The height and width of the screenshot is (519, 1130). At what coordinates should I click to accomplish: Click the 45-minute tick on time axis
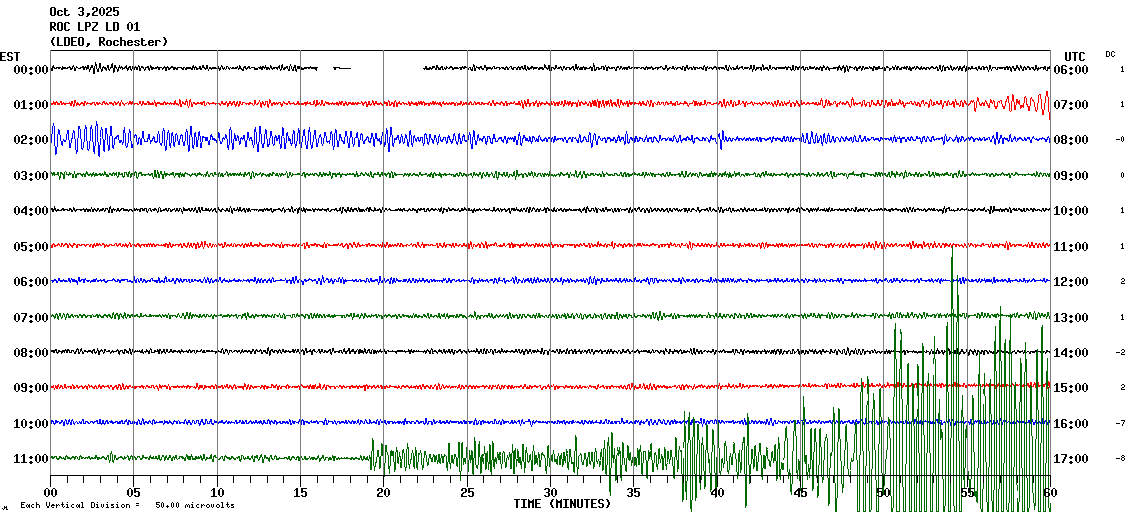pos(800,493)
